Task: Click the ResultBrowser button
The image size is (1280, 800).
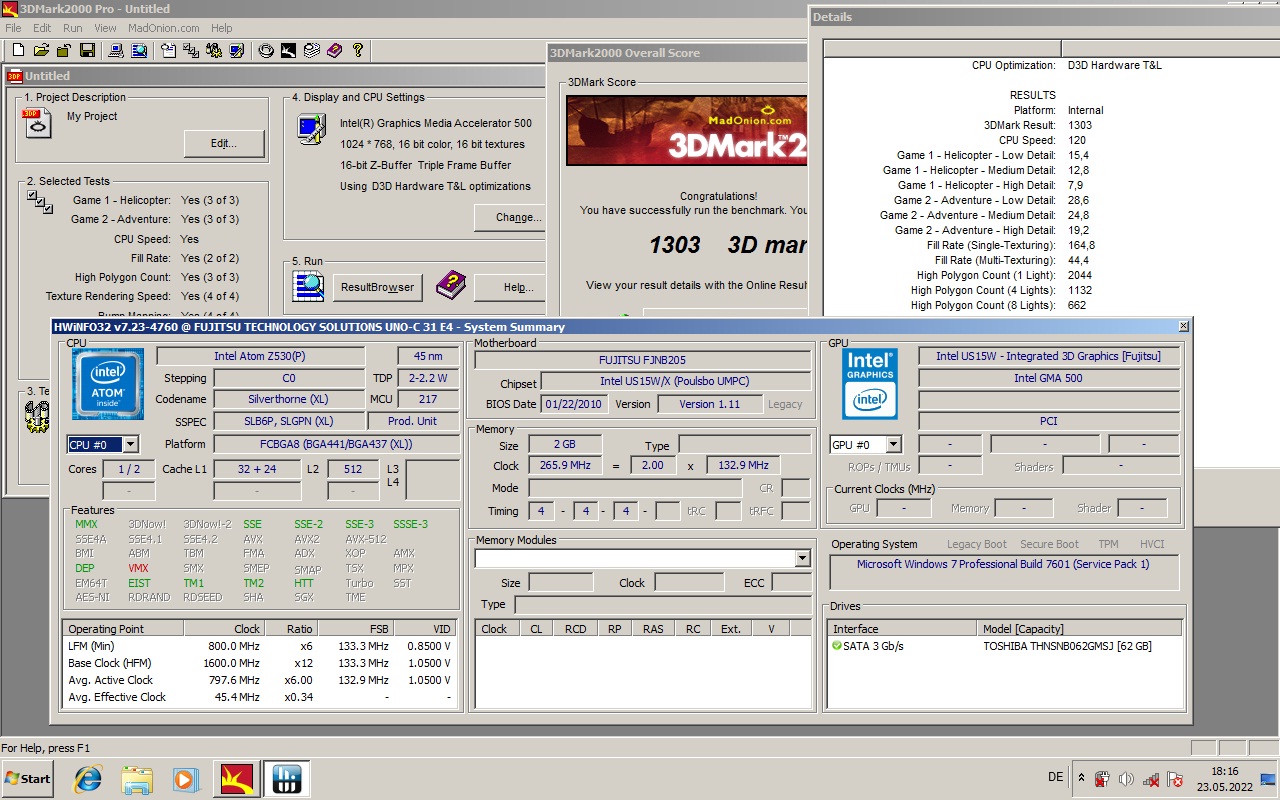Action: click(377, 287)
